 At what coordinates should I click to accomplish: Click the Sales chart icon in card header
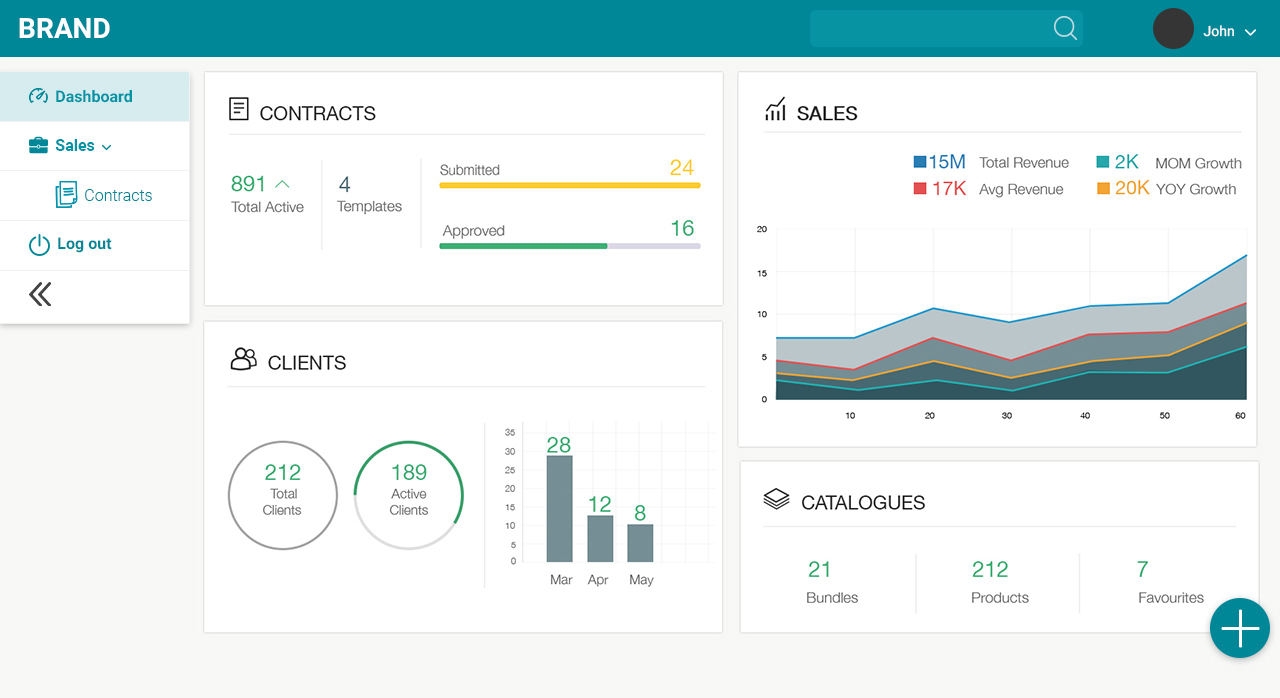775,109
